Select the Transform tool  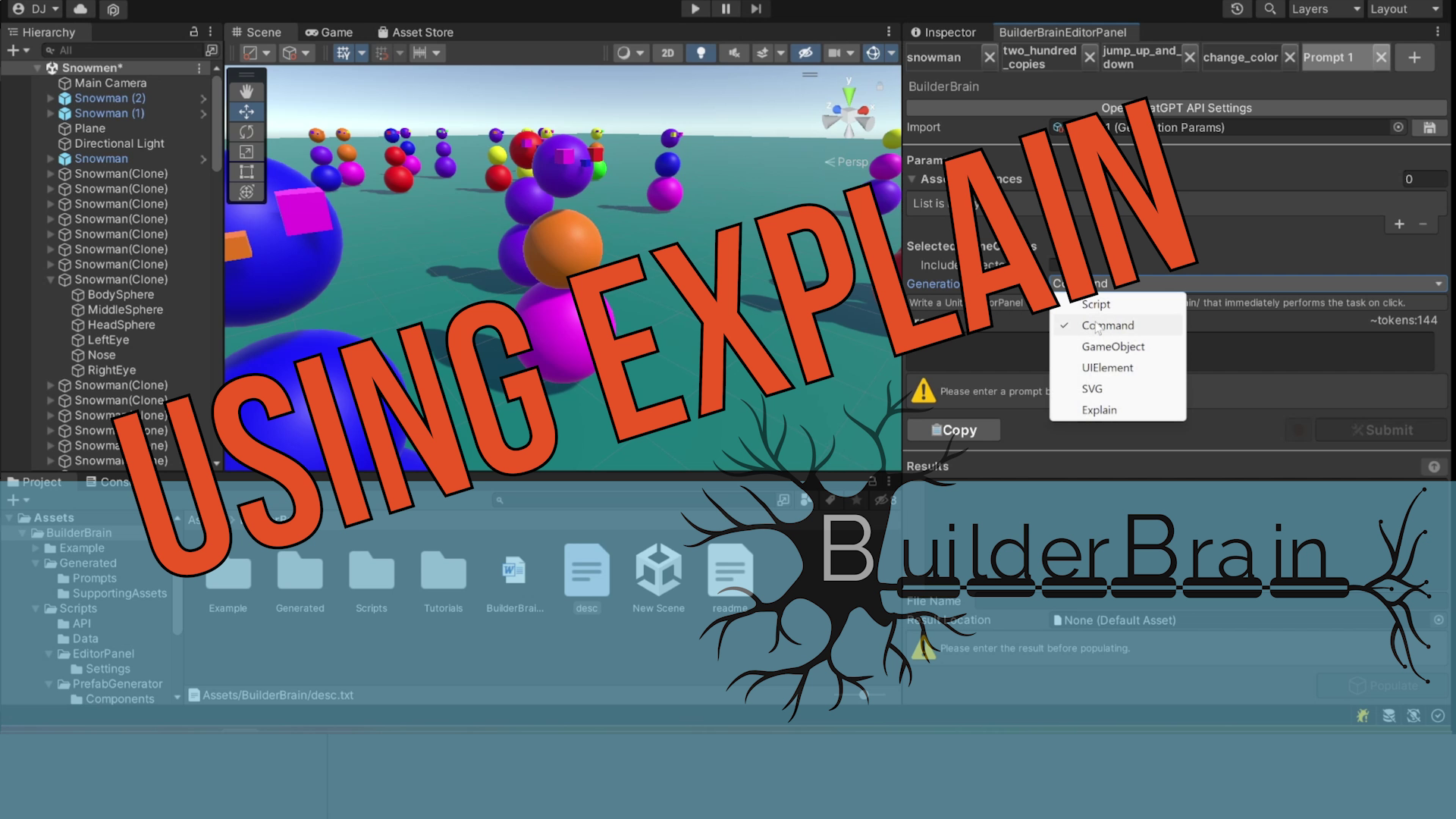click(246, 192)
